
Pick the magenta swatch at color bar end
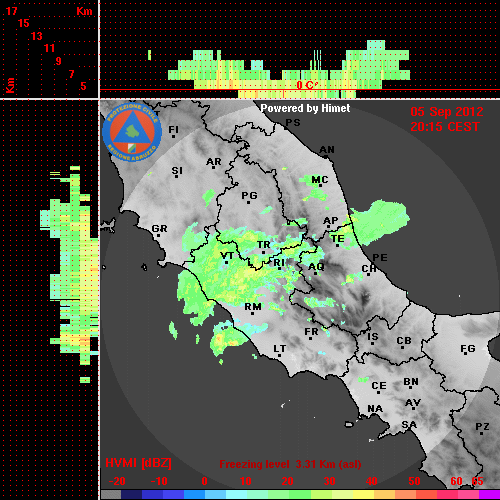(489, 495)
